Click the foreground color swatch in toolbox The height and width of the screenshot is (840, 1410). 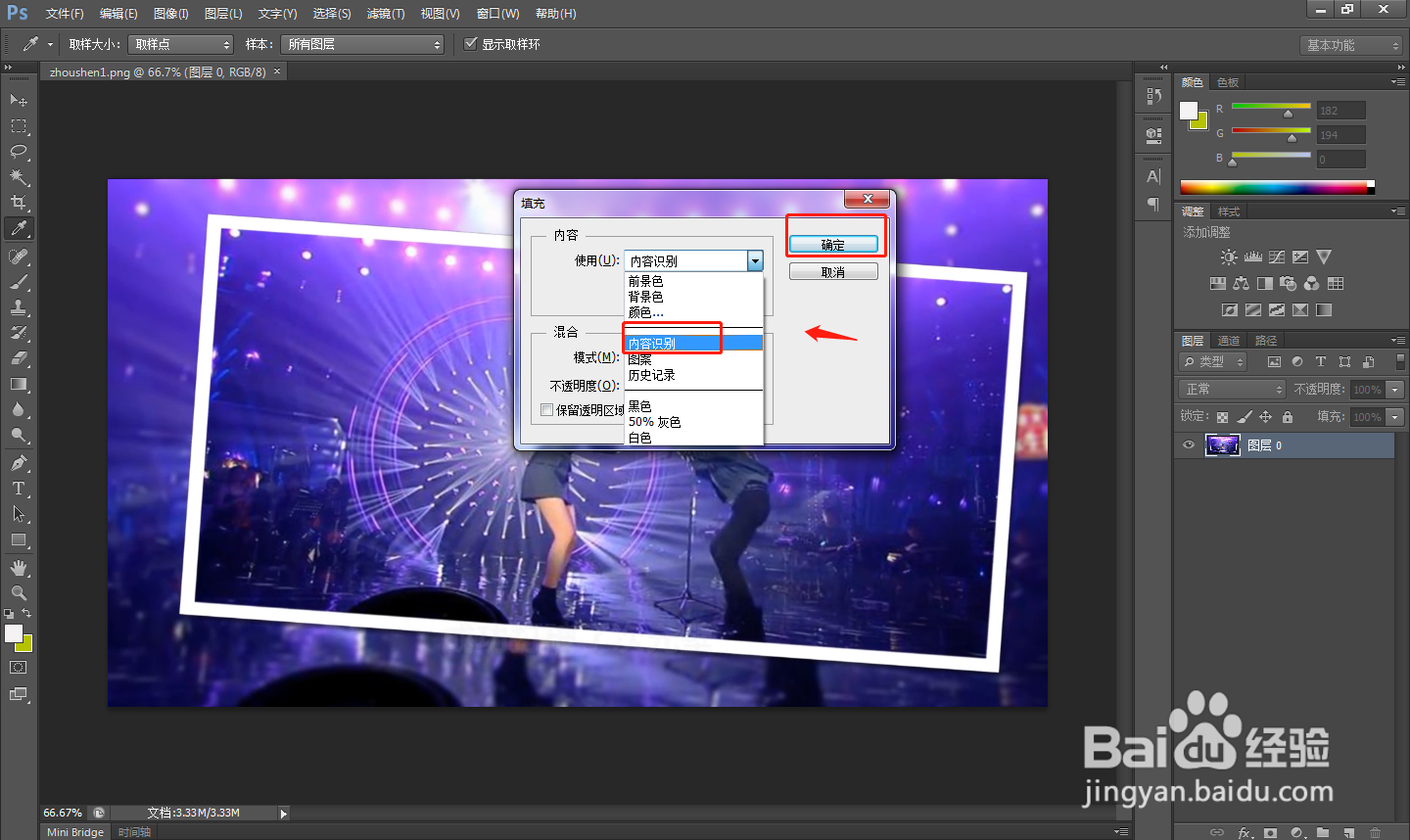[14, 633]
